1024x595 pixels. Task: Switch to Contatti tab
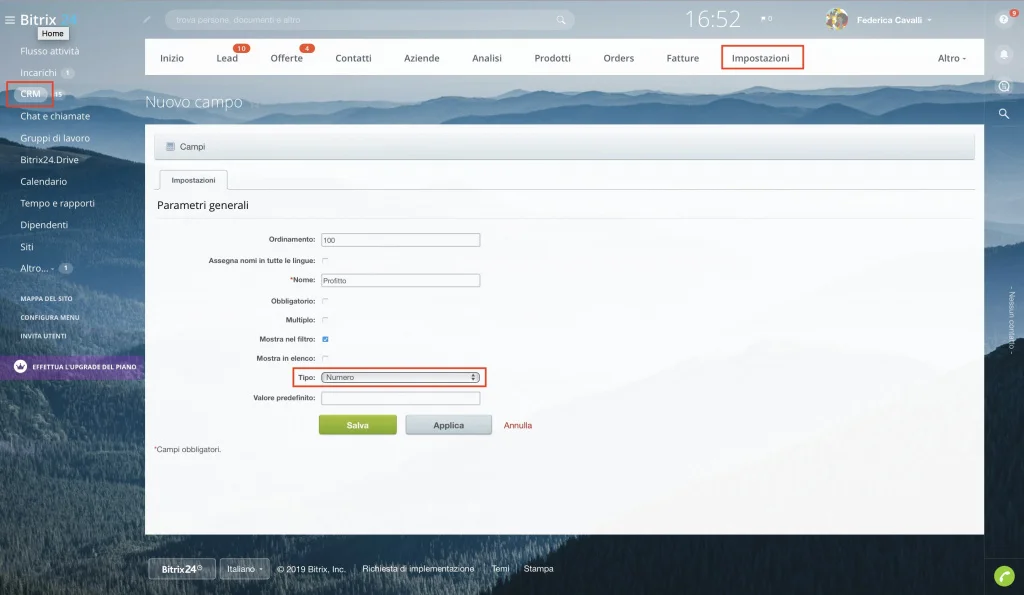[x=353, y=58]
